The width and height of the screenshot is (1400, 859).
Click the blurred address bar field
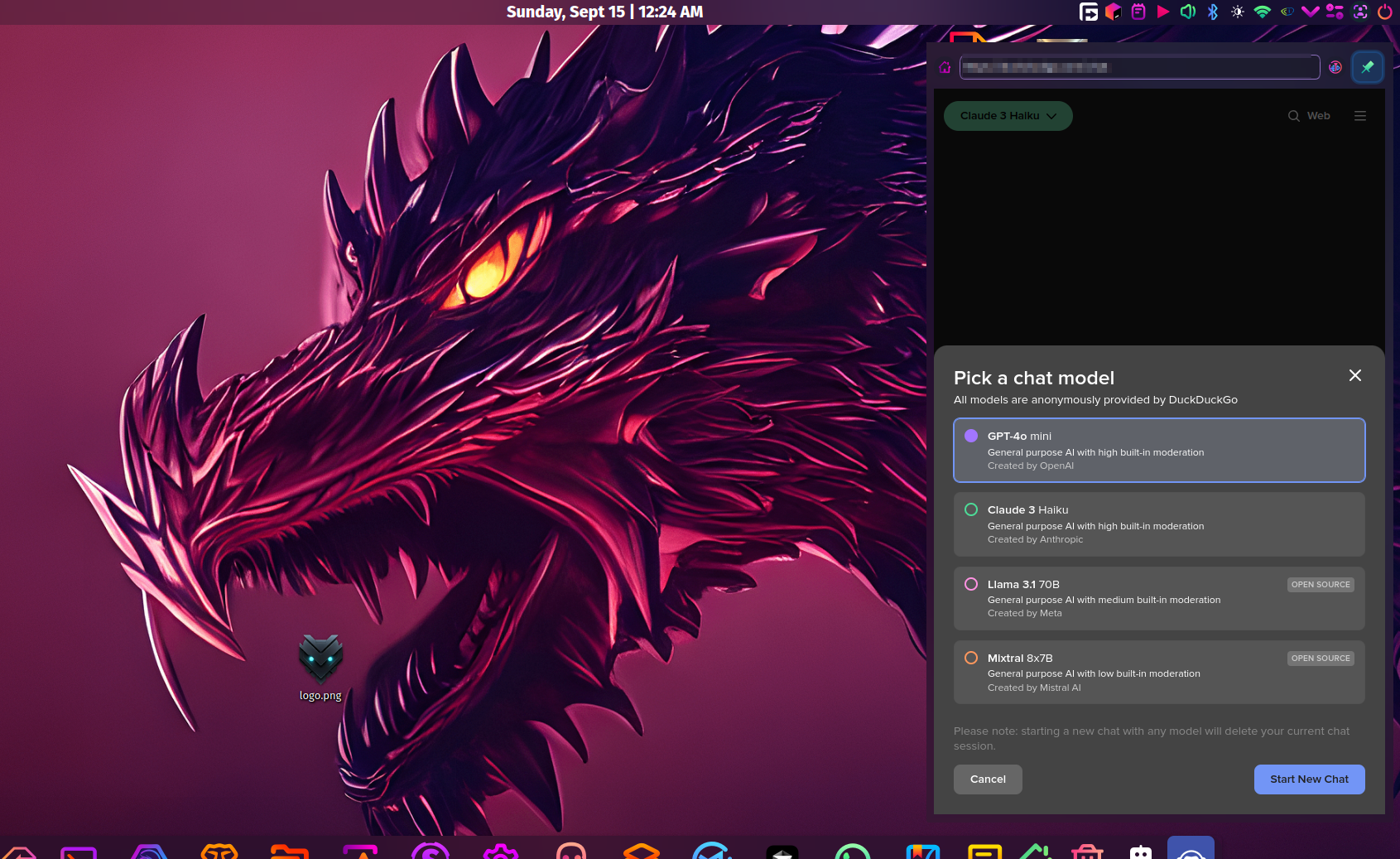coord(1139,67)
